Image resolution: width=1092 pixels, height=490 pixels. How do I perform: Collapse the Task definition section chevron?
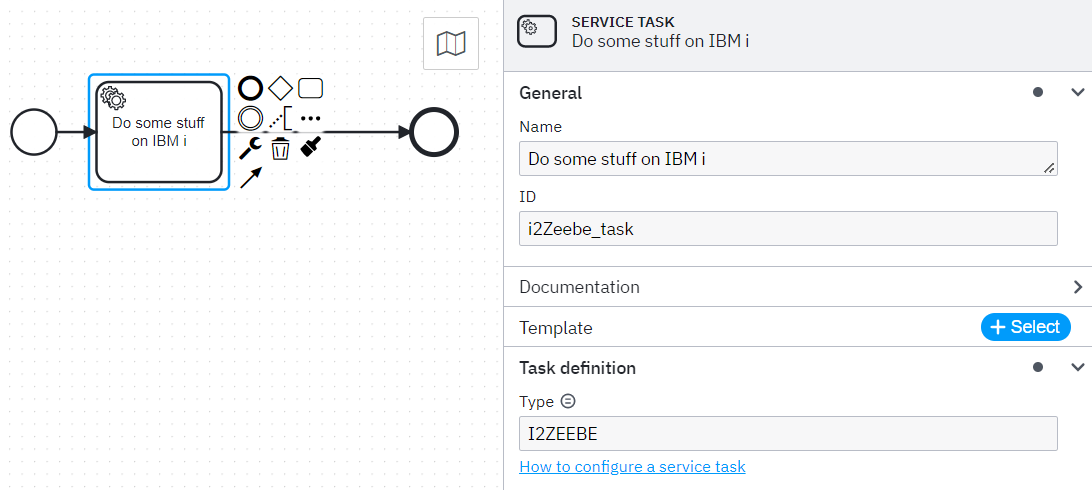point(1077,367)
